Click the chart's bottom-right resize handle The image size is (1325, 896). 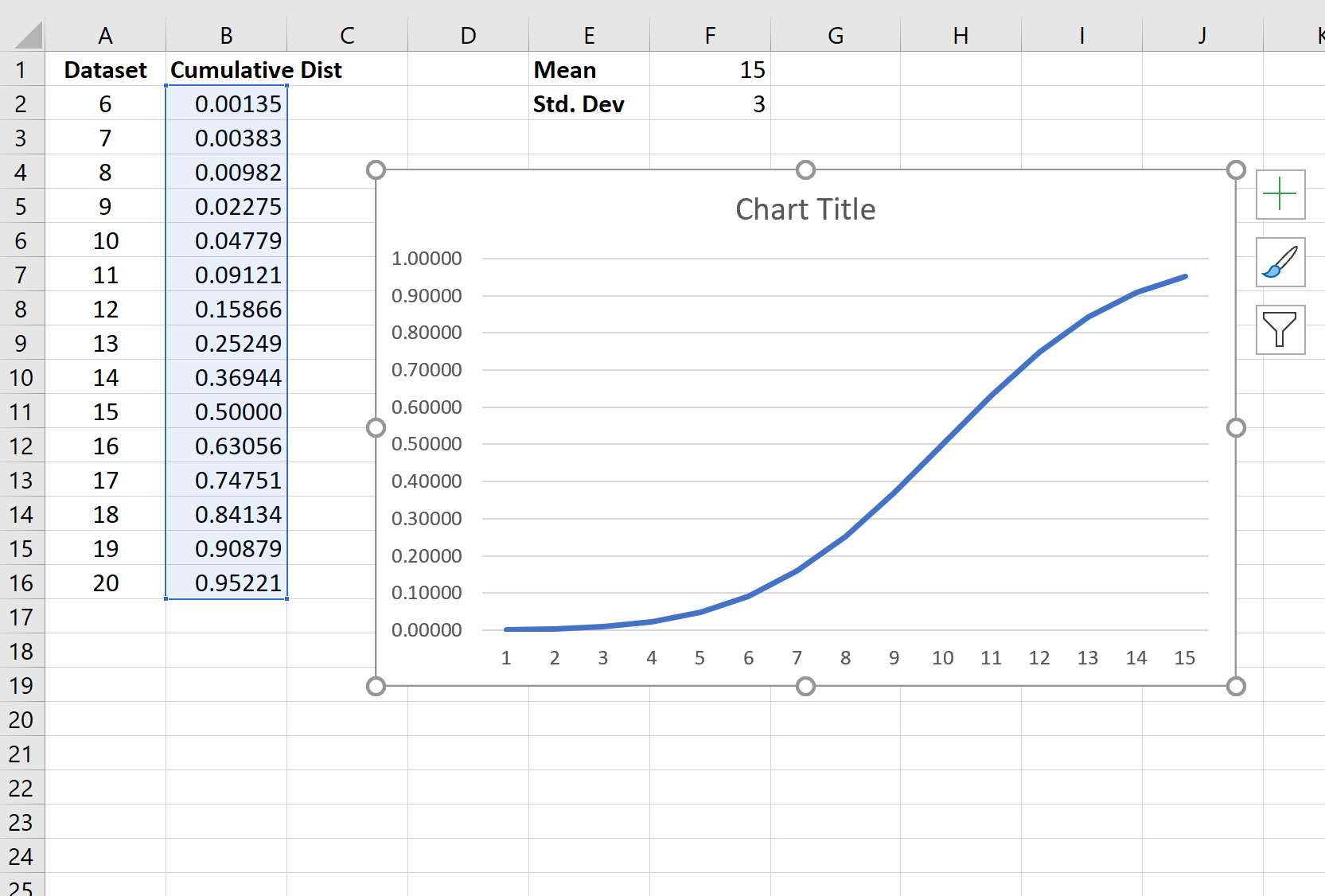1235,686
